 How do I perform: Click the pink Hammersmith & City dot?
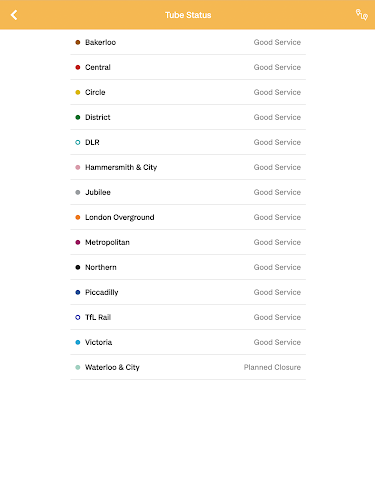point(78,167)
